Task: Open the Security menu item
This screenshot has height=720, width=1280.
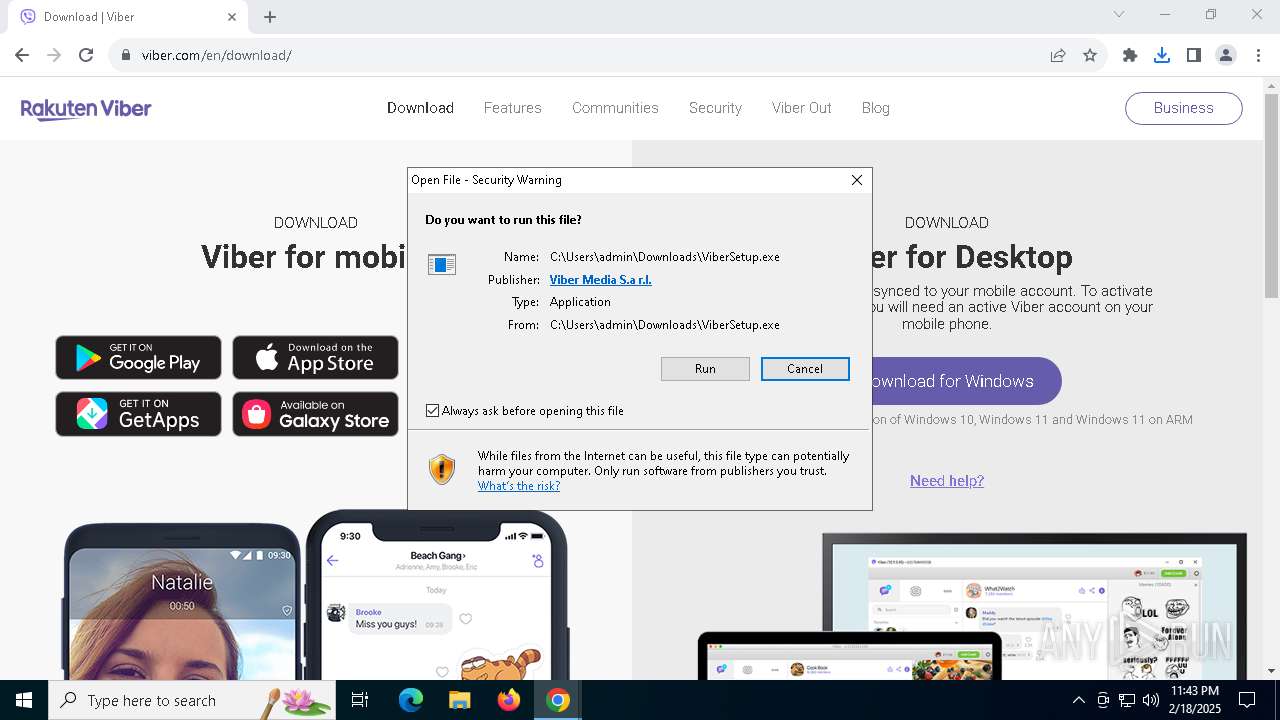Action: pyautogui.click(x=715, y=108)
